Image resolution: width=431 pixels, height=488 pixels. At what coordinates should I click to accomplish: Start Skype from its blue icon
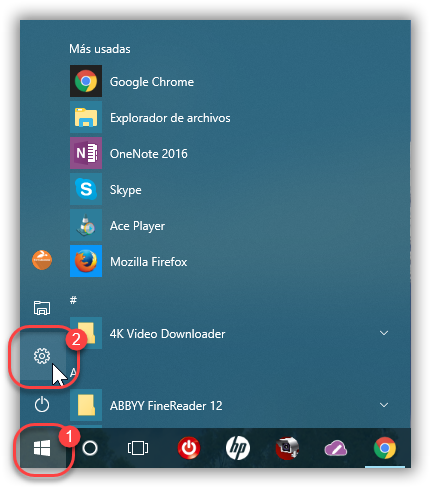tap(86, 189)
